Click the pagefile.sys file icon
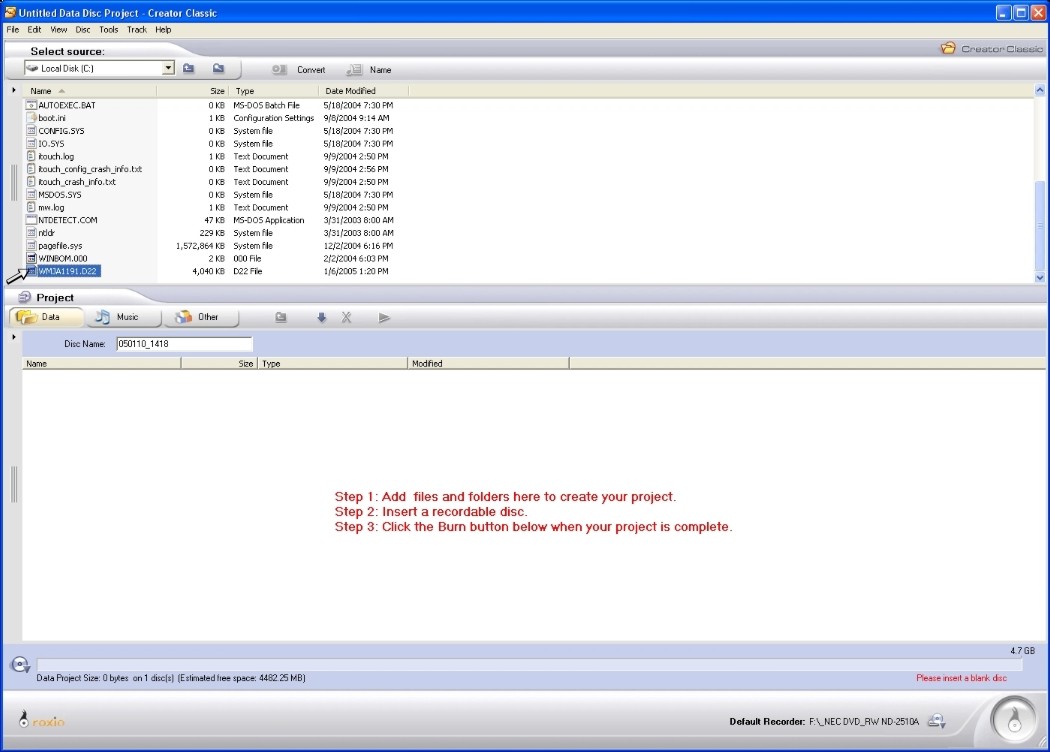 click(31, 246)
